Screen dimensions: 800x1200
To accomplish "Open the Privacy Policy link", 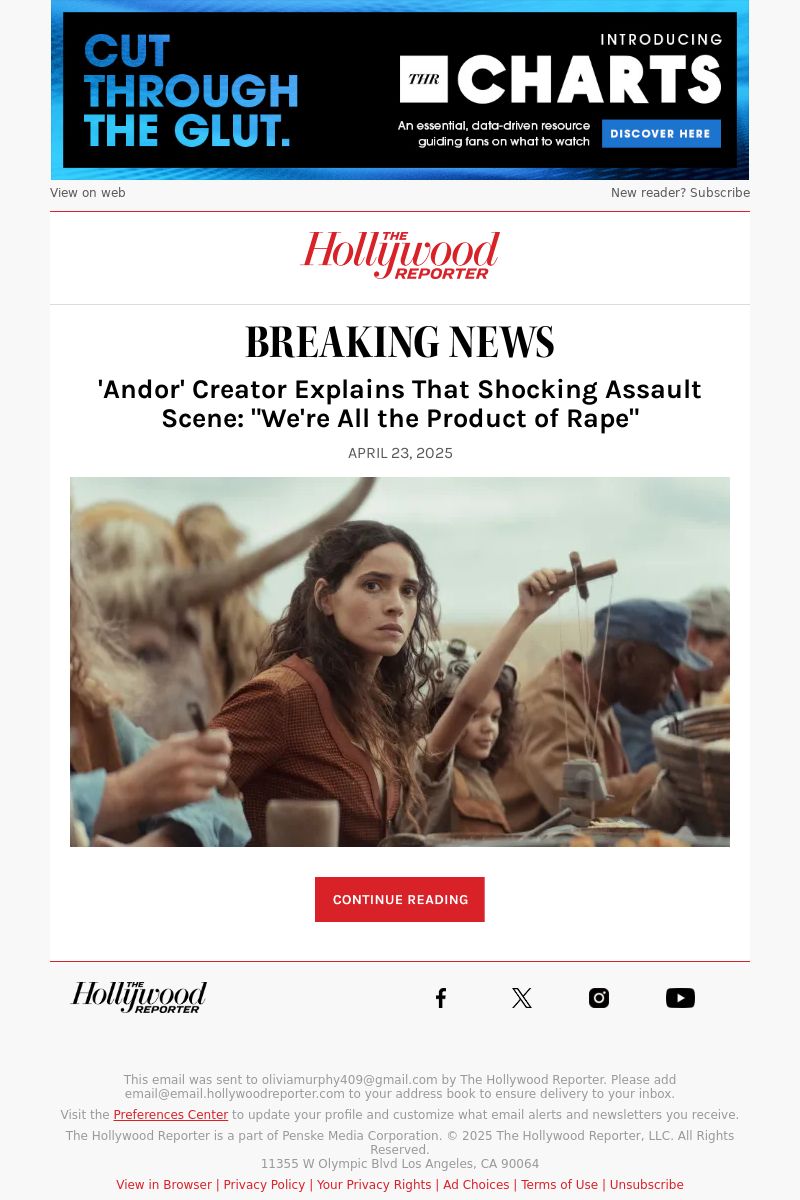I will (x=264, y=1185).
